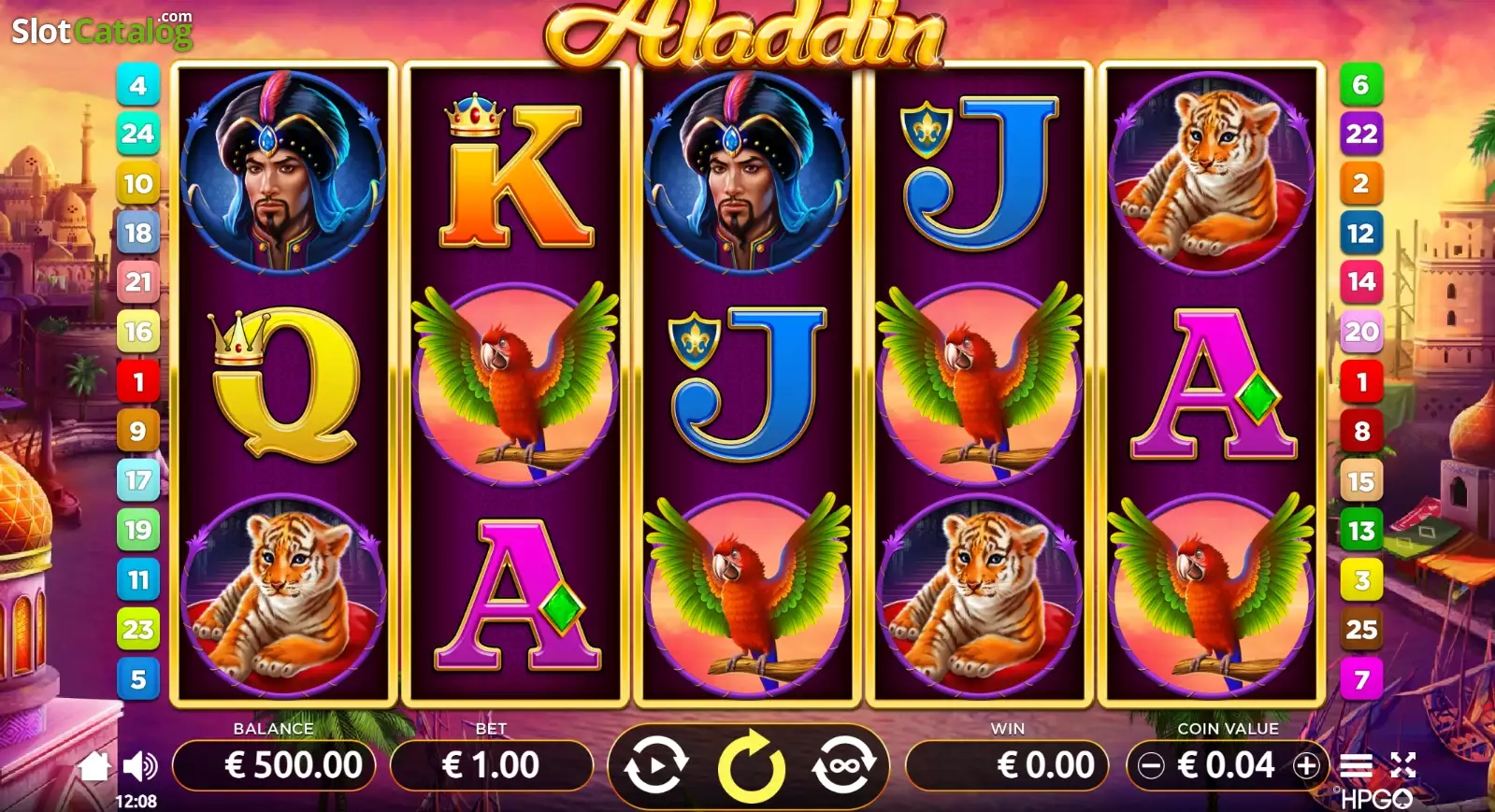Increase coin value with plus button

point(1306,766)
